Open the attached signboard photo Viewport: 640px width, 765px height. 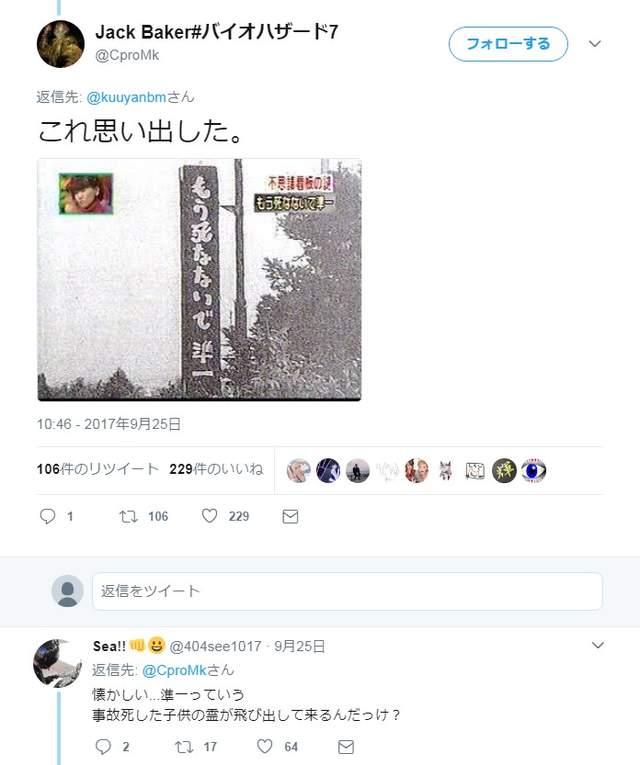200,280
